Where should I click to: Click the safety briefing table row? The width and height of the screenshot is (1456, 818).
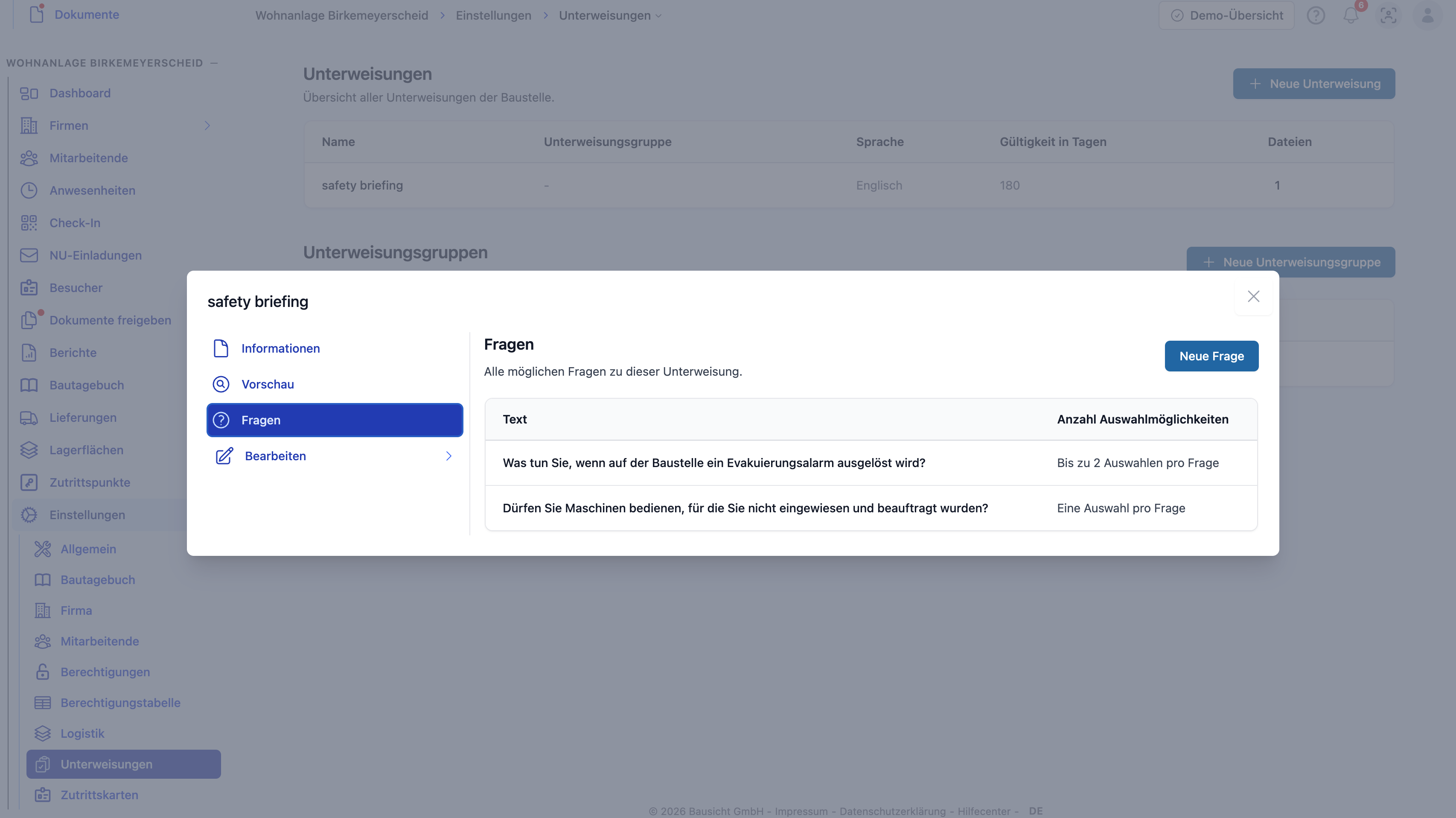[x=849, y=185]
